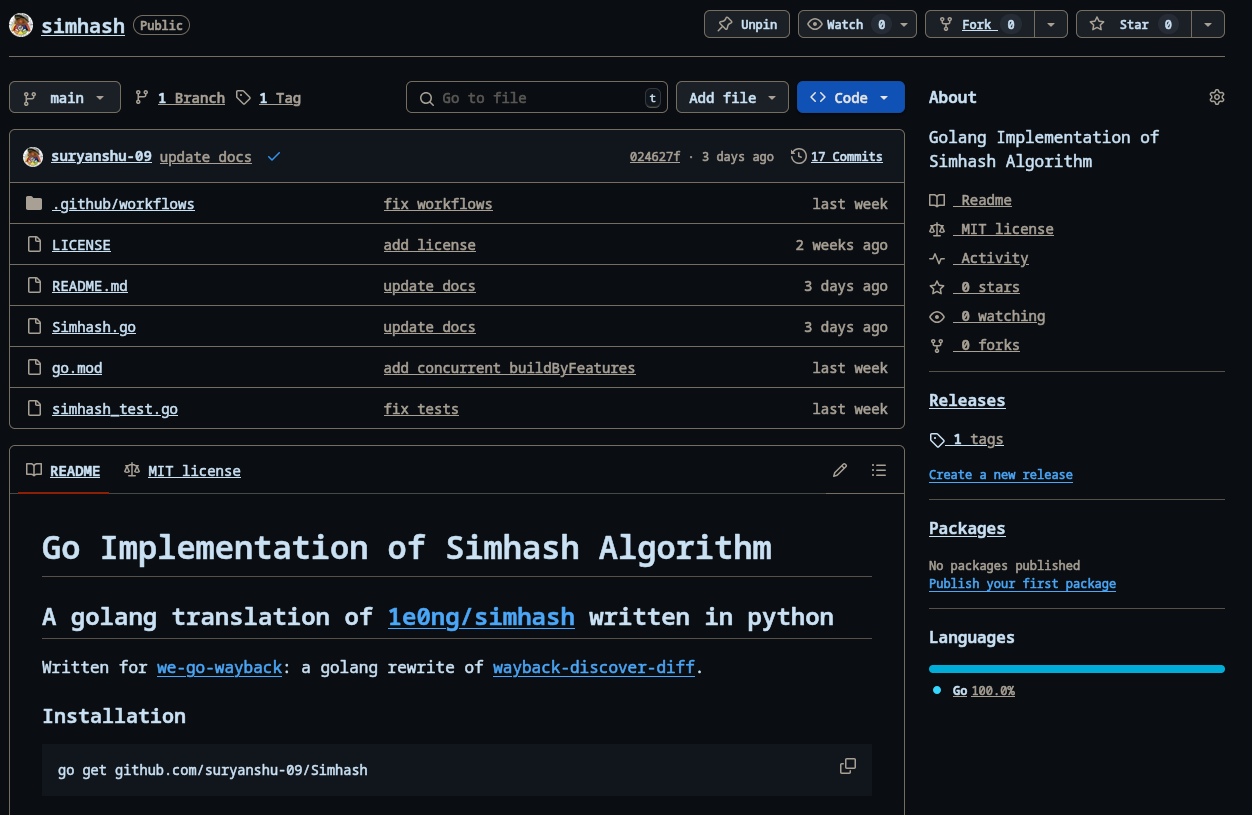Click the file icon beside go.mod
Screen dimensions: 1252x815
pos(34,368)
